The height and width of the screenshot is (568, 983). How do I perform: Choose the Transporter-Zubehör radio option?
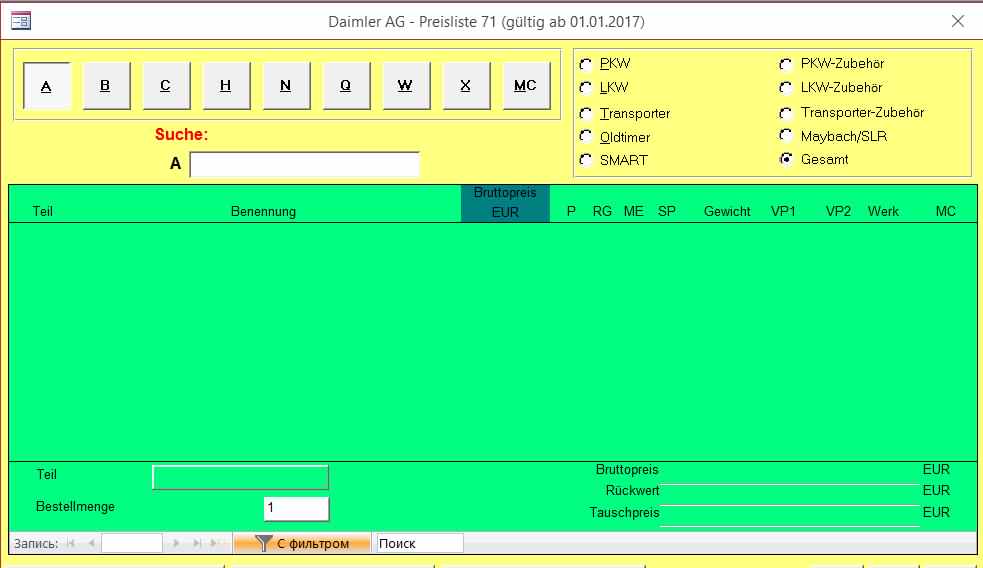[786, 113]
